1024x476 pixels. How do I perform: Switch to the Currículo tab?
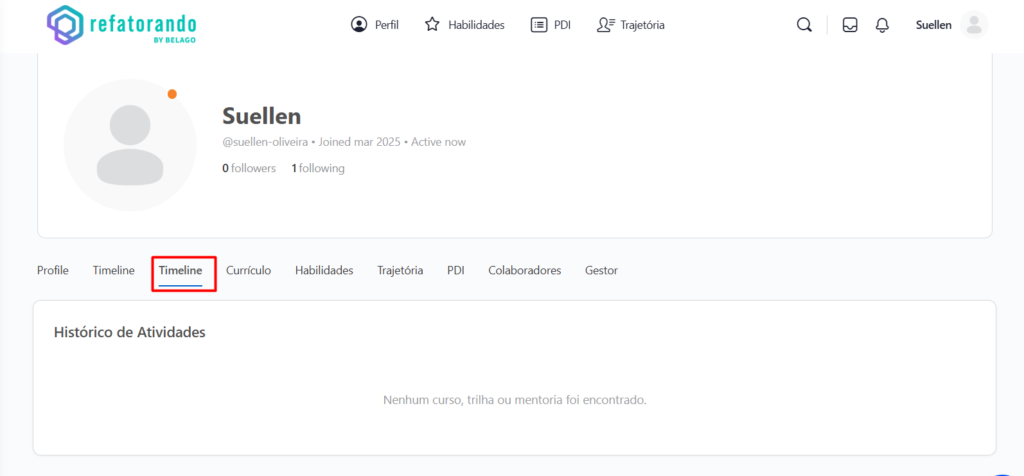click(248, 270)
